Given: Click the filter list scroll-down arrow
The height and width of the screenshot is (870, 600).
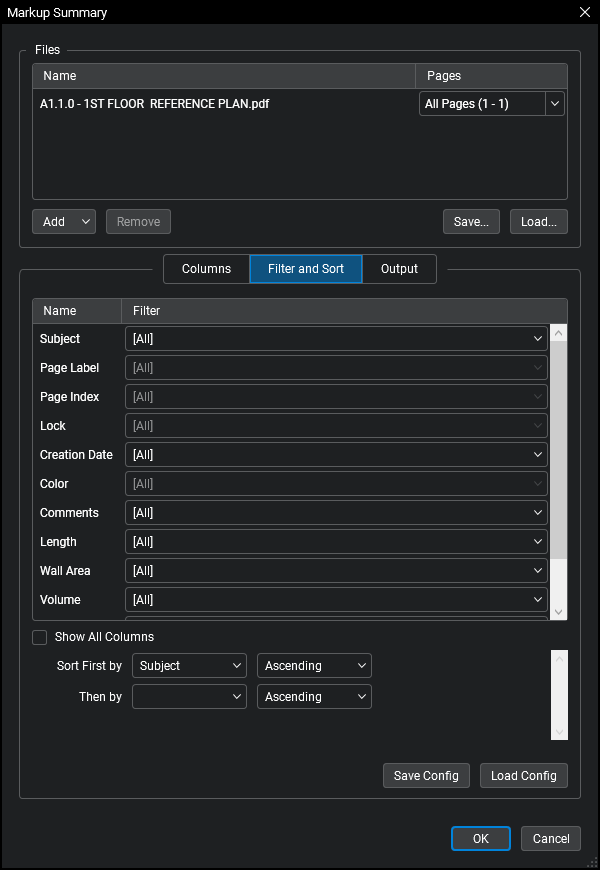Looking at the screenshot, I should (559, 612).
